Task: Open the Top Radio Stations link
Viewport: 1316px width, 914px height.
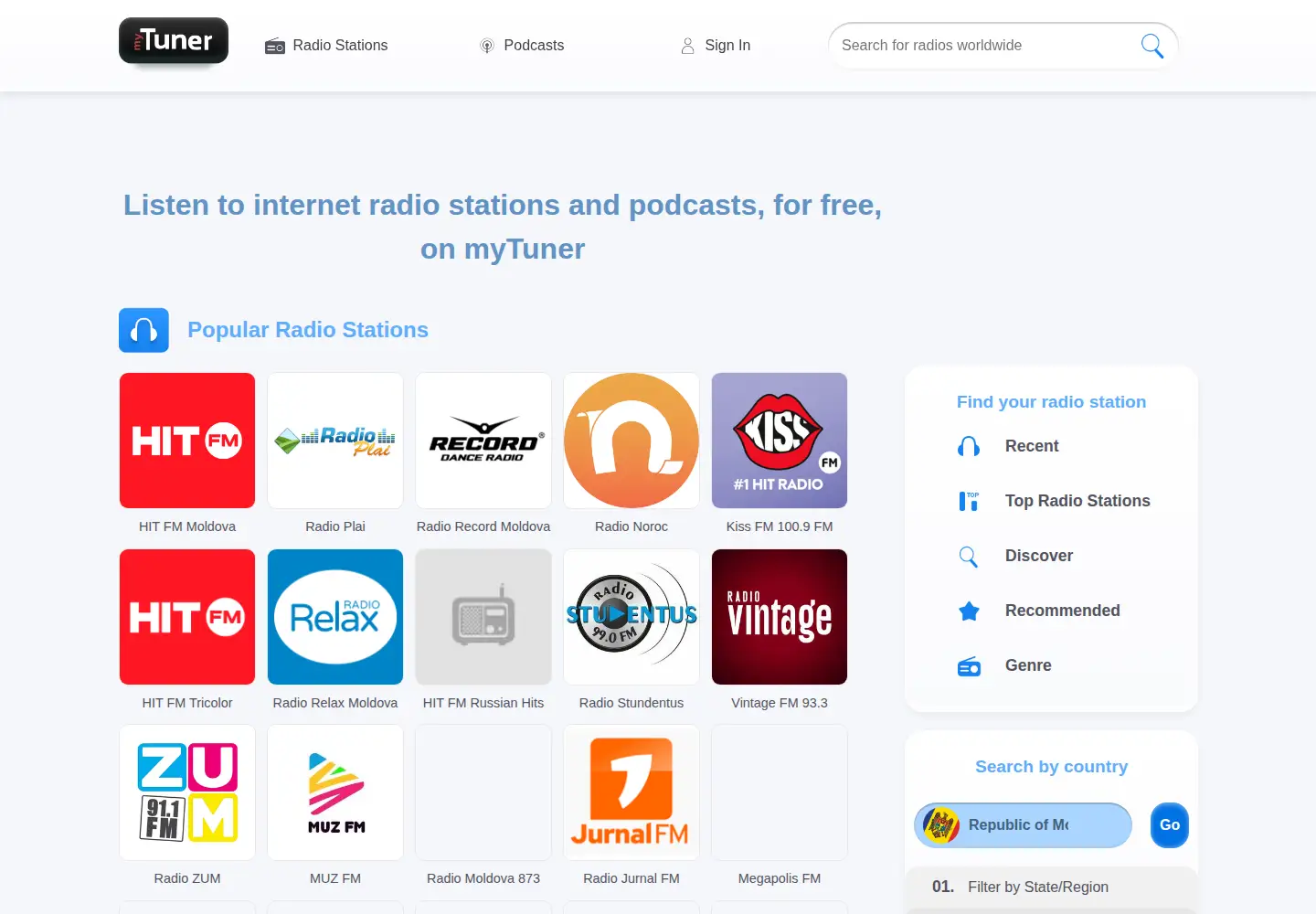Action: tap(1077, 501)
